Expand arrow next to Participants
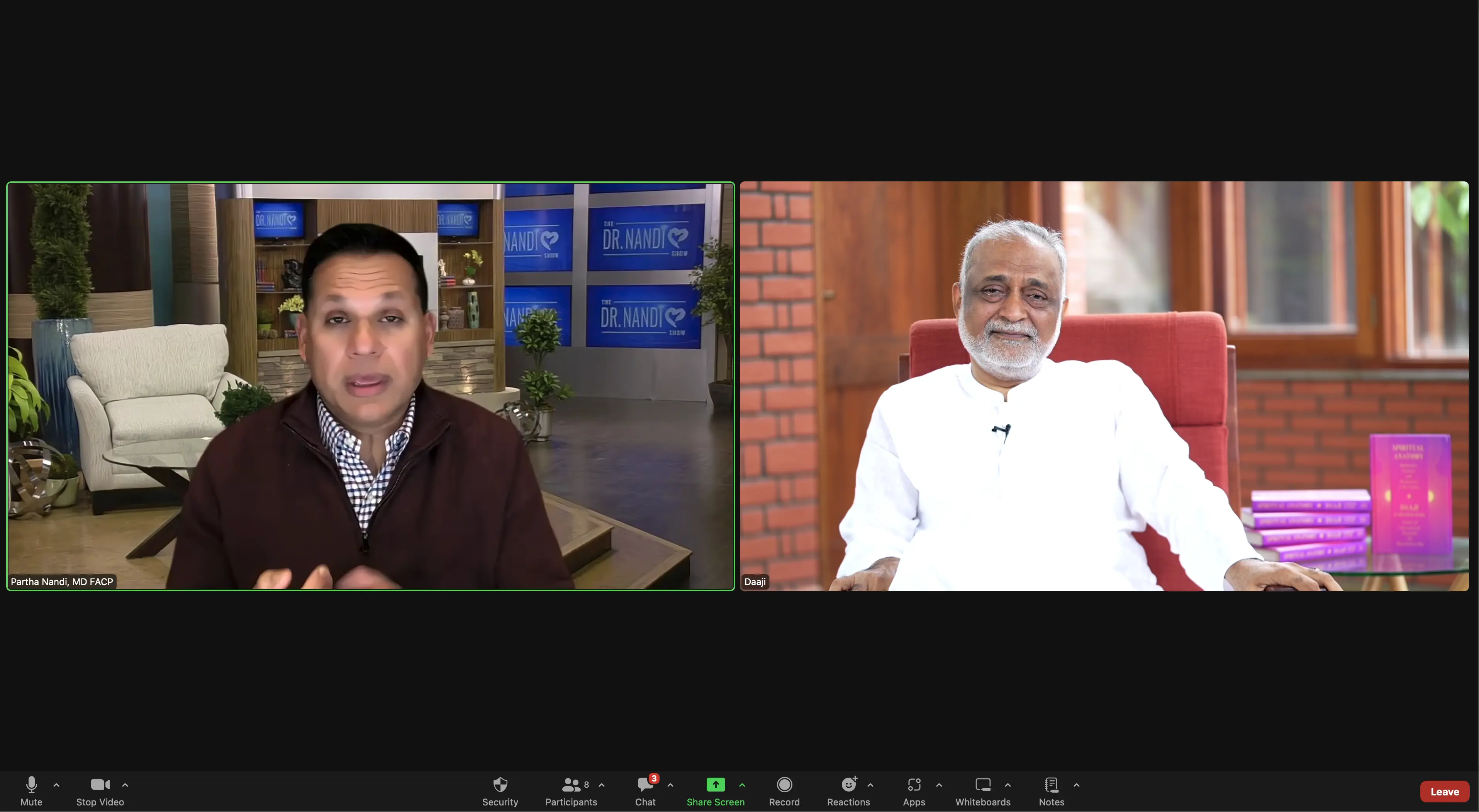 pyautogui.click(x=602, y=785)
